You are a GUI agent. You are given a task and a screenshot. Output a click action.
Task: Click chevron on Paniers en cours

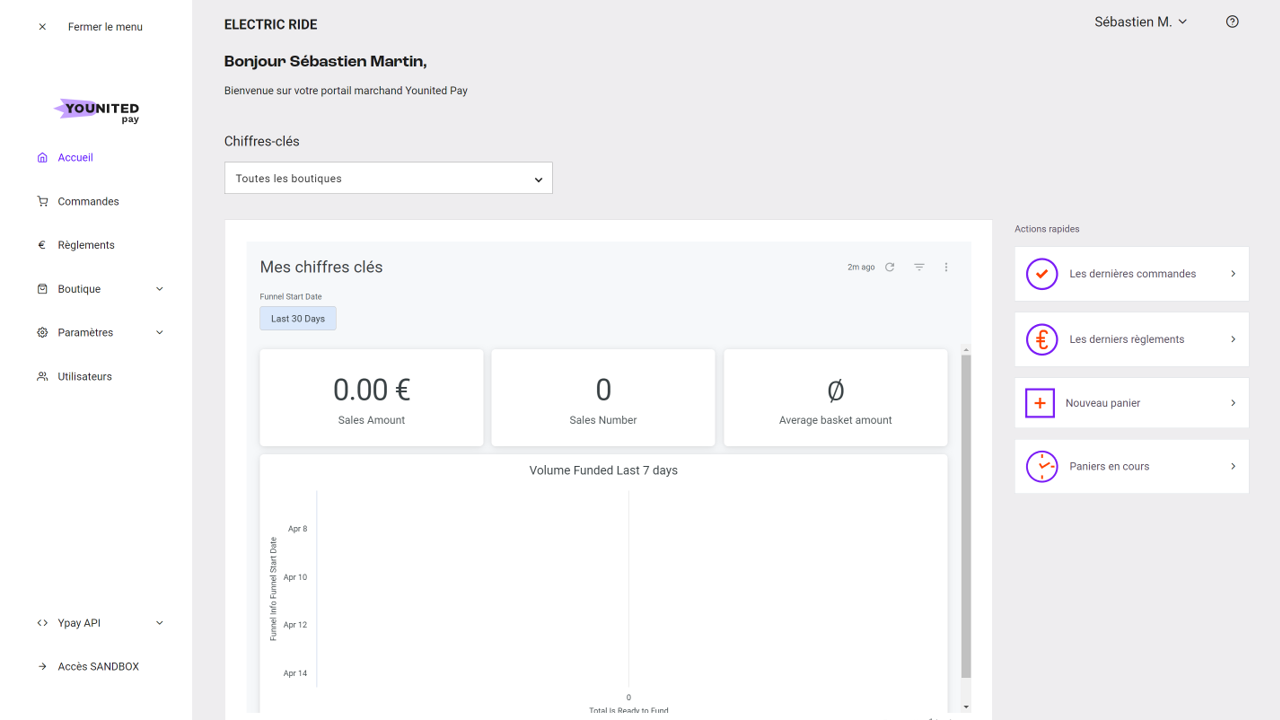click(x=1233, y=466)
